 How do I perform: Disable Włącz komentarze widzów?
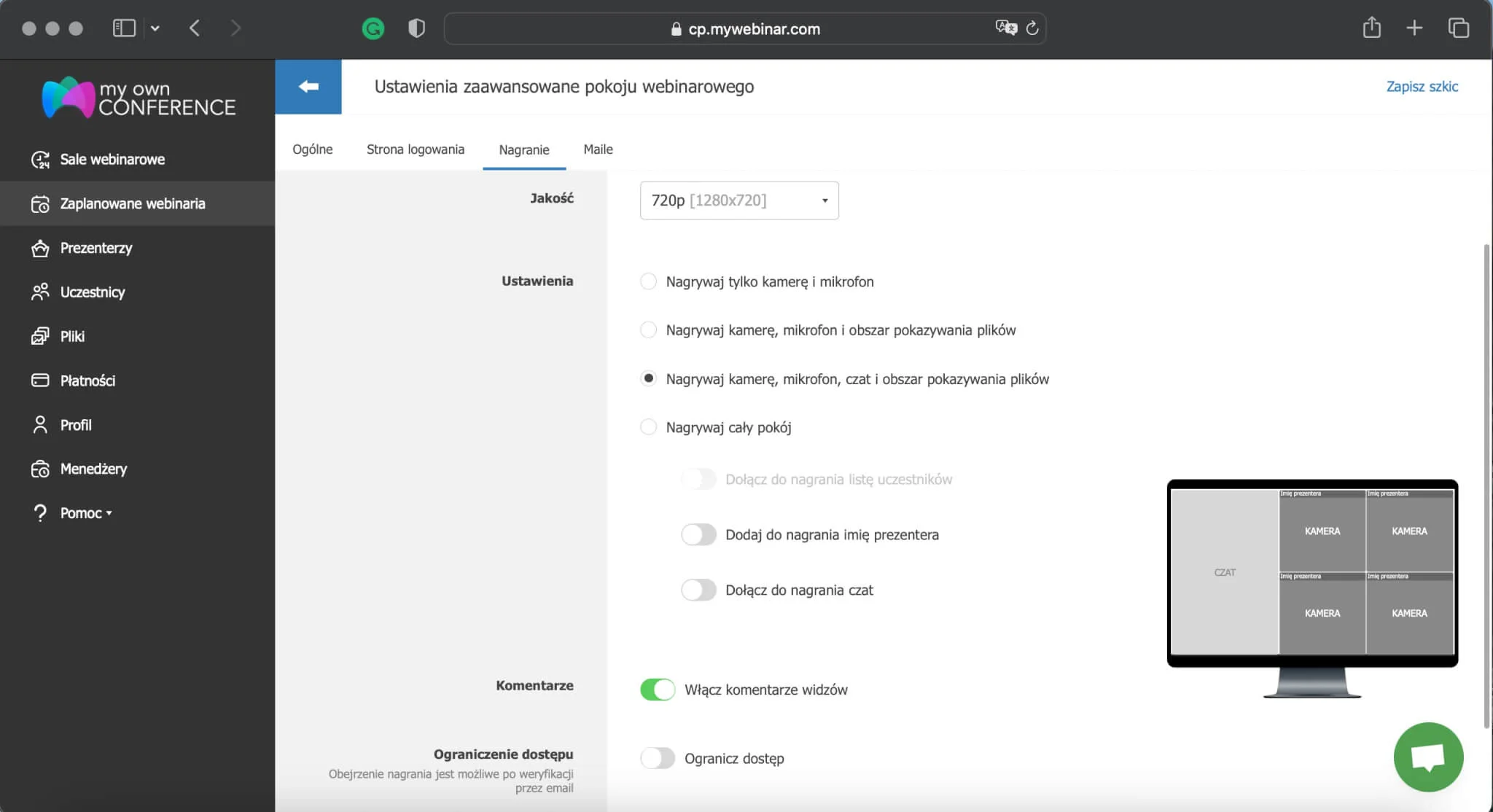(658, 689)
